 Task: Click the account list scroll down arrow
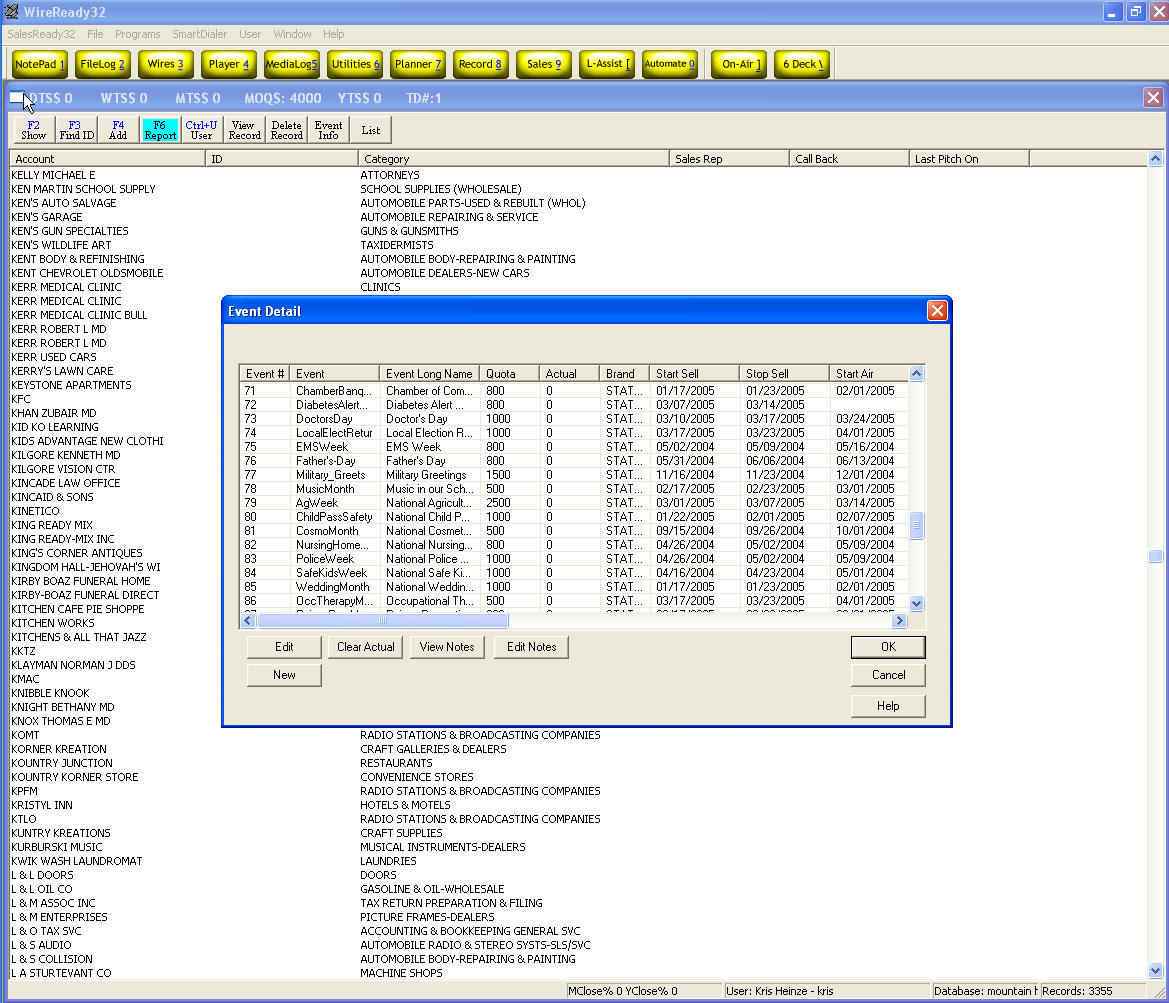coord(1155,971)
